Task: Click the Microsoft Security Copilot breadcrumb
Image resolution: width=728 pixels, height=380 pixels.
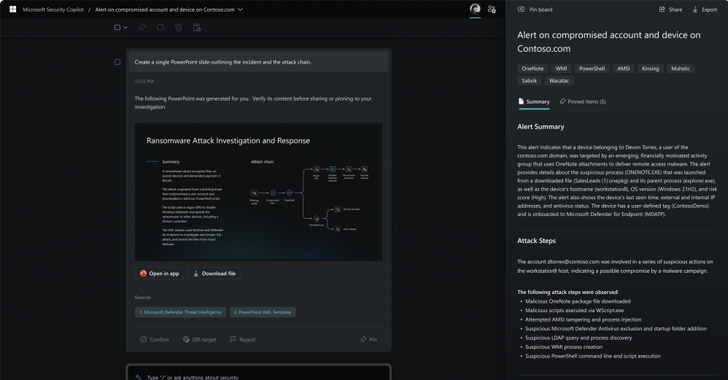Action: (53, 9)
